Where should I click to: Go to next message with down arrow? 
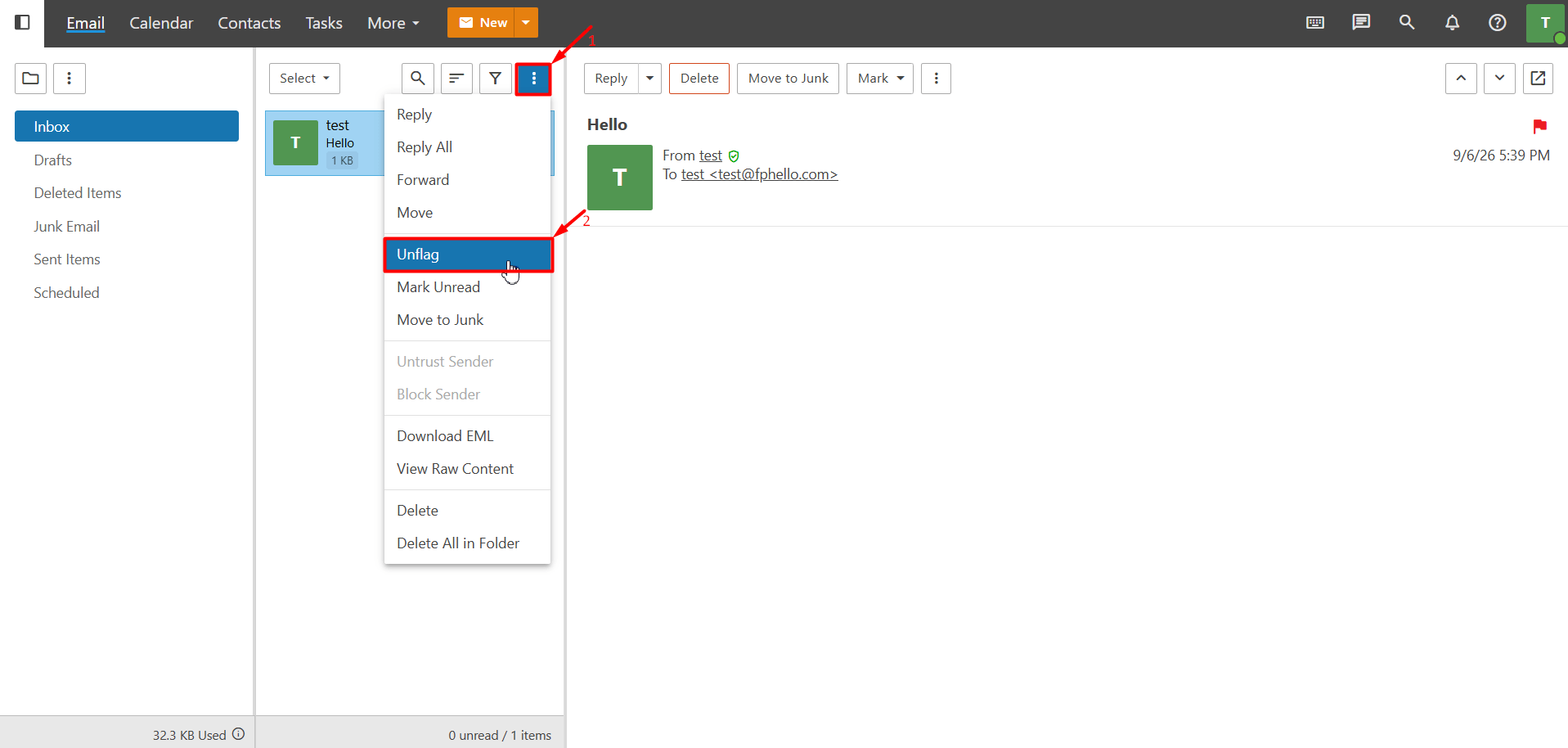pos(1499,79)
